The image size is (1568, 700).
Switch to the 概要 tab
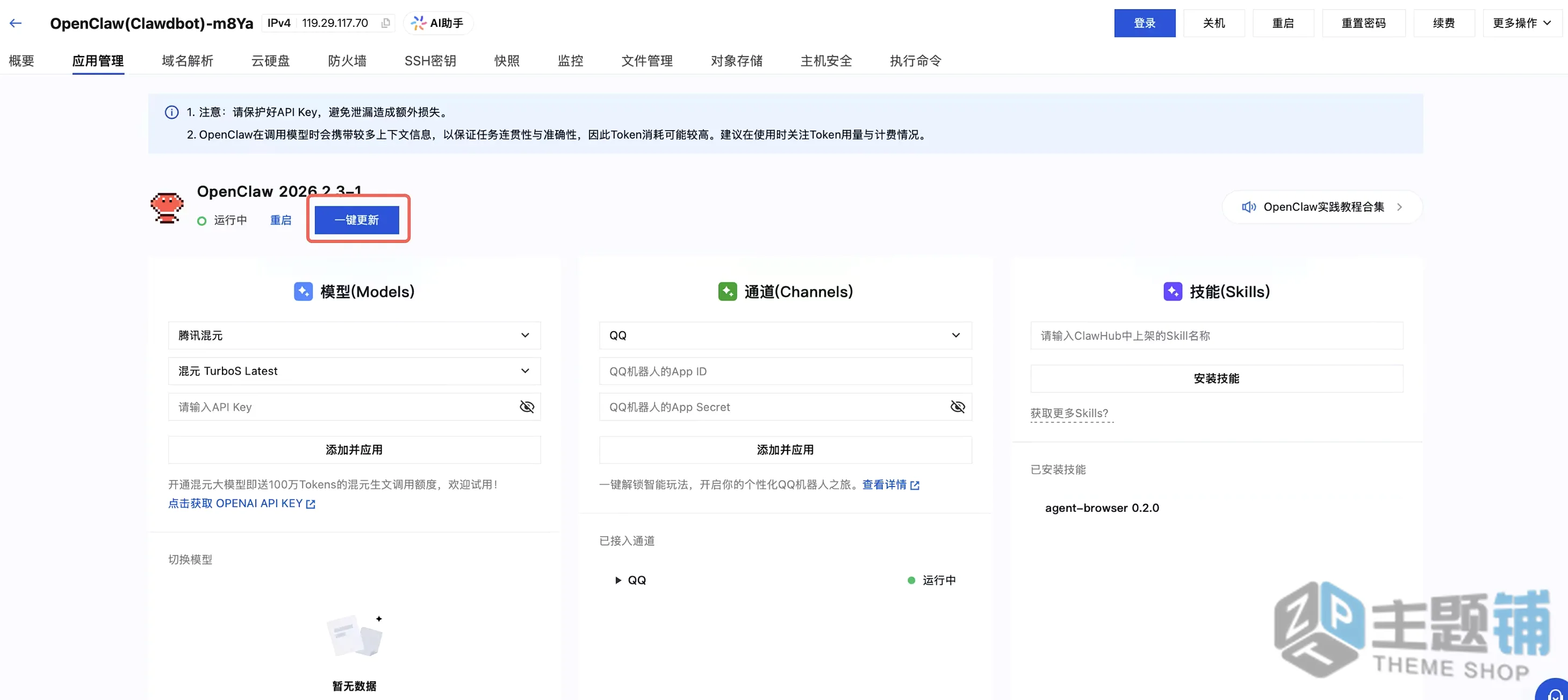coord(21,61)
